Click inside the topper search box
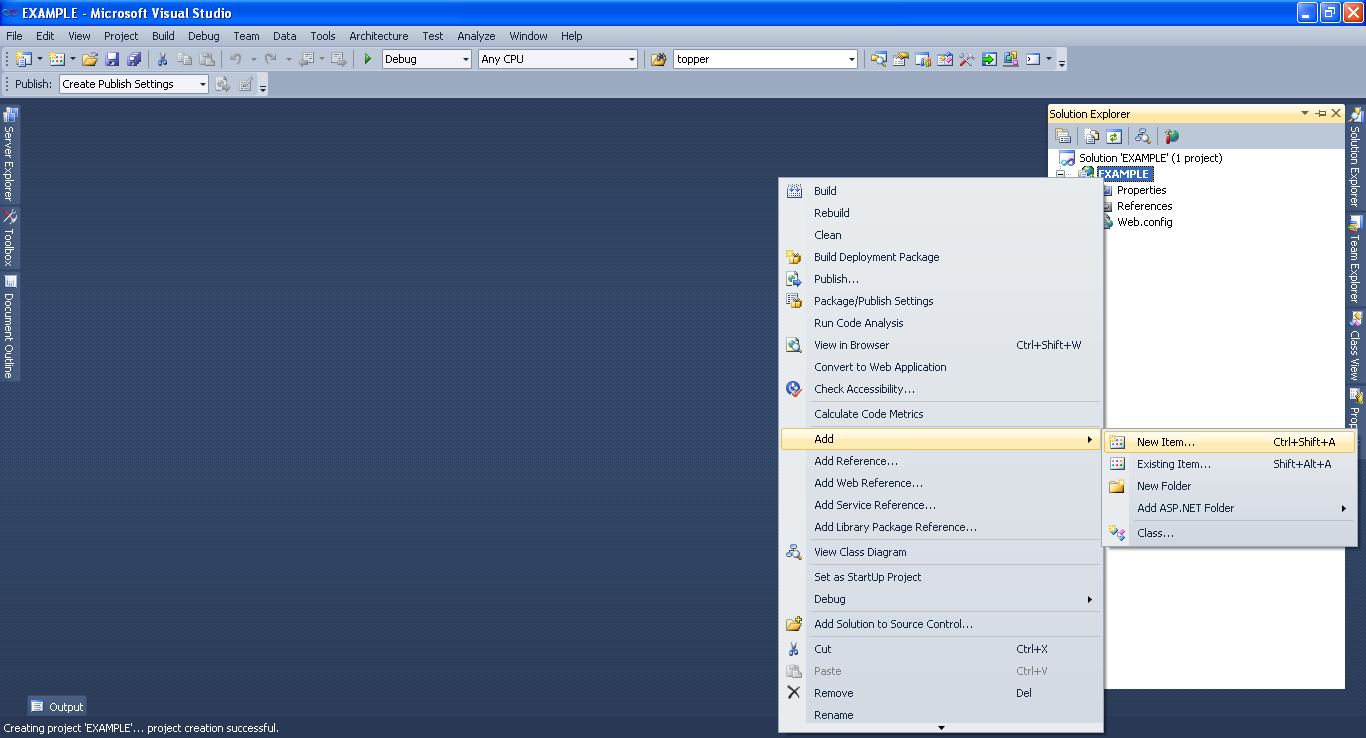Image resolution: width=1366 pixels, height=738 pixels. [x=760, y=59]
